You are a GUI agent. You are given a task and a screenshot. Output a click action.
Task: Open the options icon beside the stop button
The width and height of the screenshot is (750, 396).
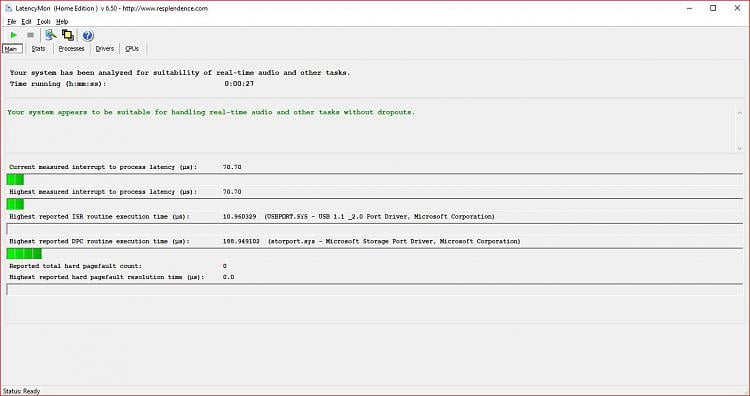tap(50, 35)
